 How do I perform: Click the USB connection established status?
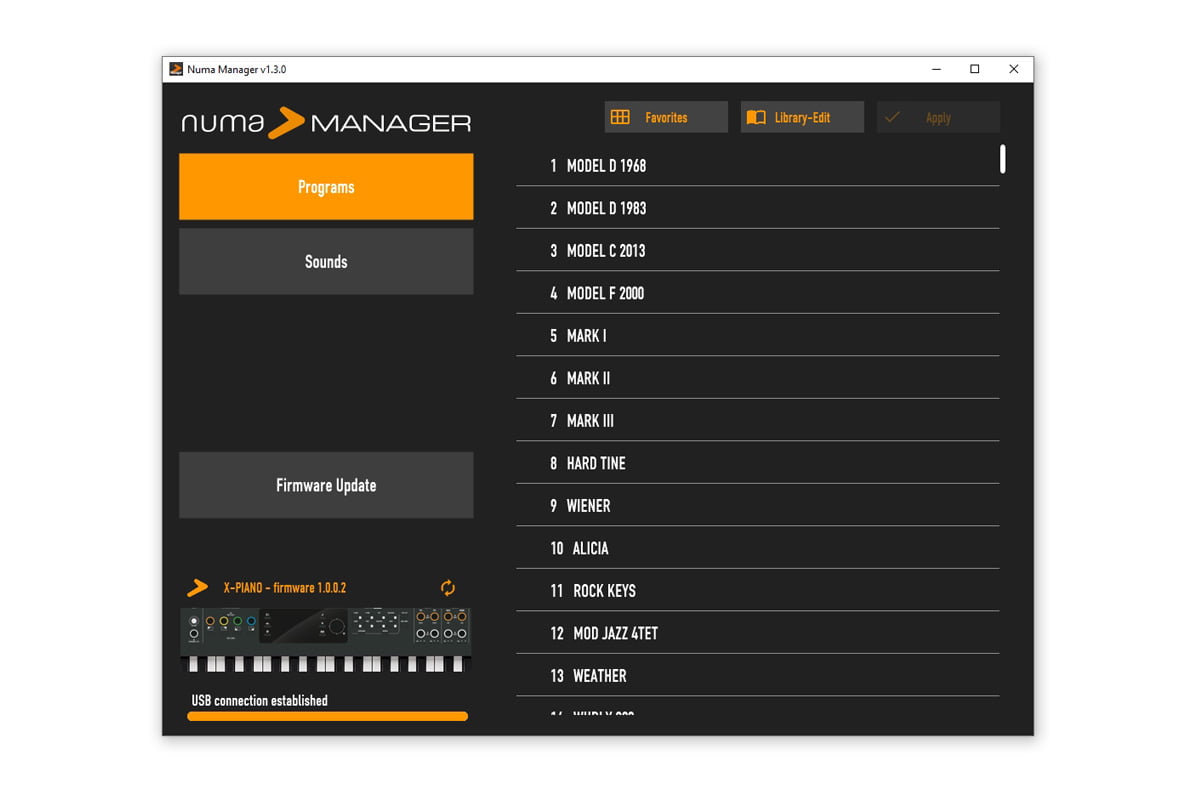click(260, 701)
